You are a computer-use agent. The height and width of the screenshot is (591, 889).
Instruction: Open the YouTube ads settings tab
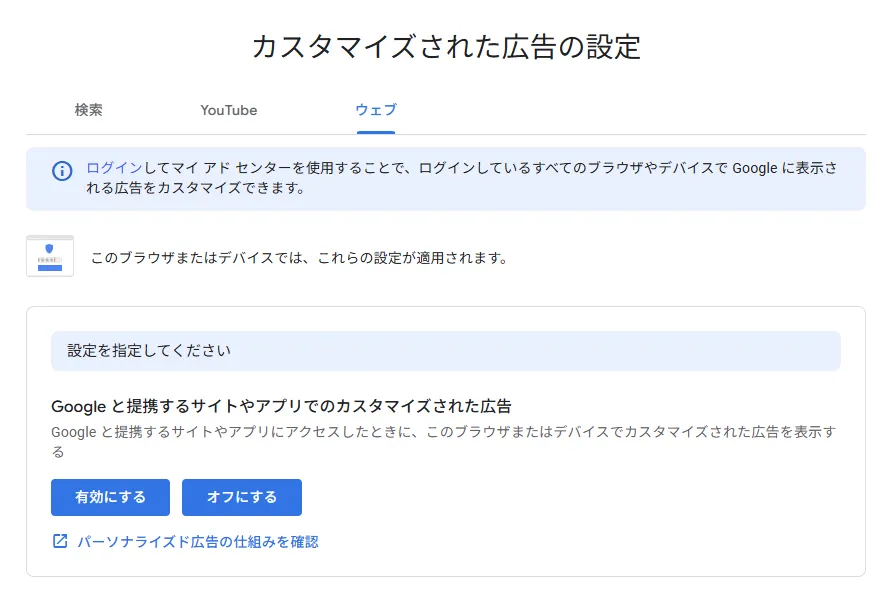coord(229,110)
